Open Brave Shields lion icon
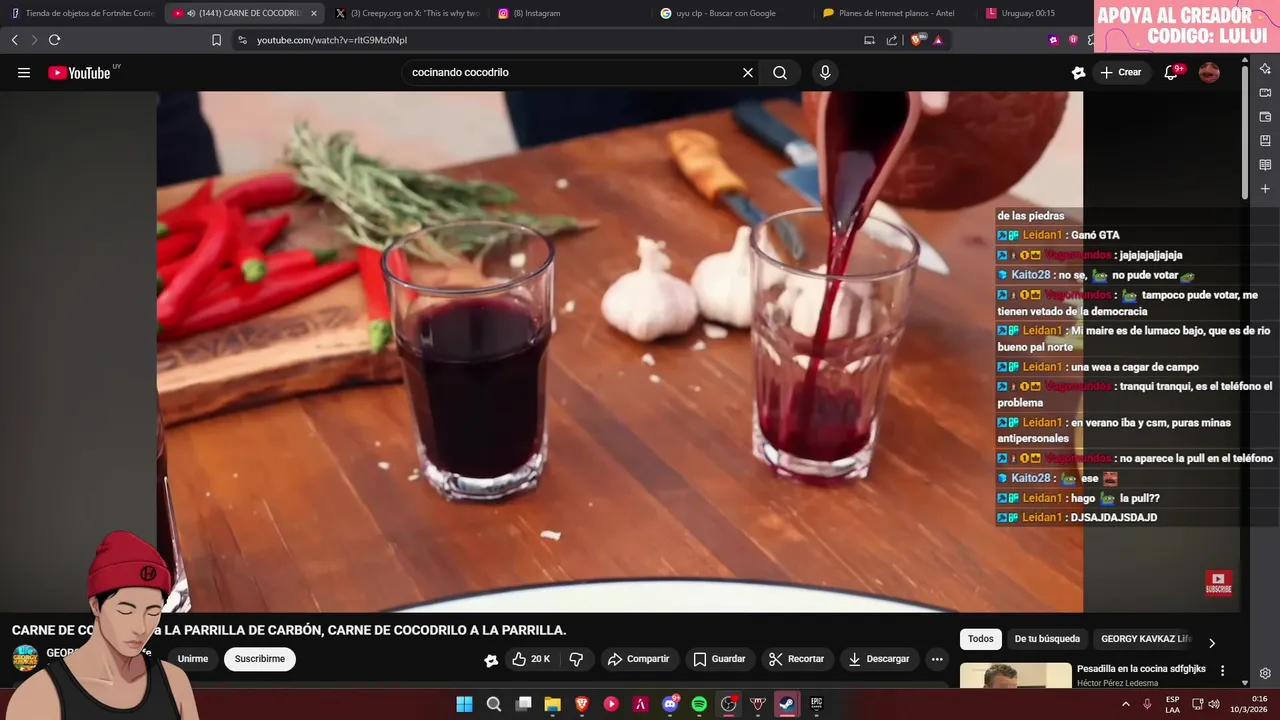The height and width of the screenshot is (720, 1280). click(917, 40)
